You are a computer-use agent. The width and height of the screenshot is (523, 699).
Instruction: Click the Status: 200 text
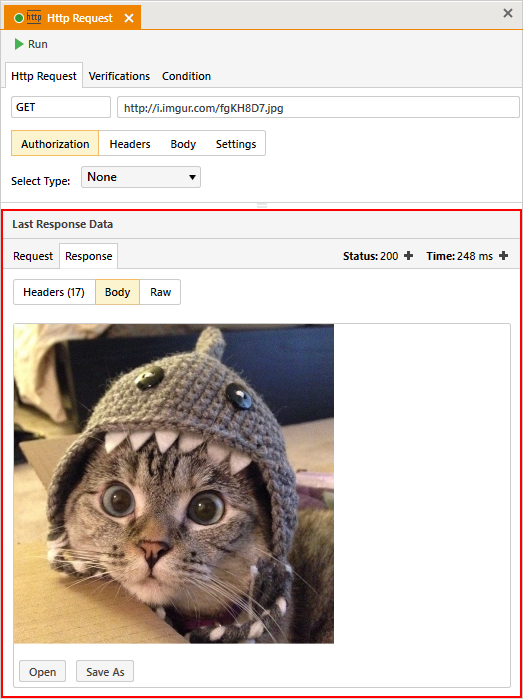click(371, 256)
